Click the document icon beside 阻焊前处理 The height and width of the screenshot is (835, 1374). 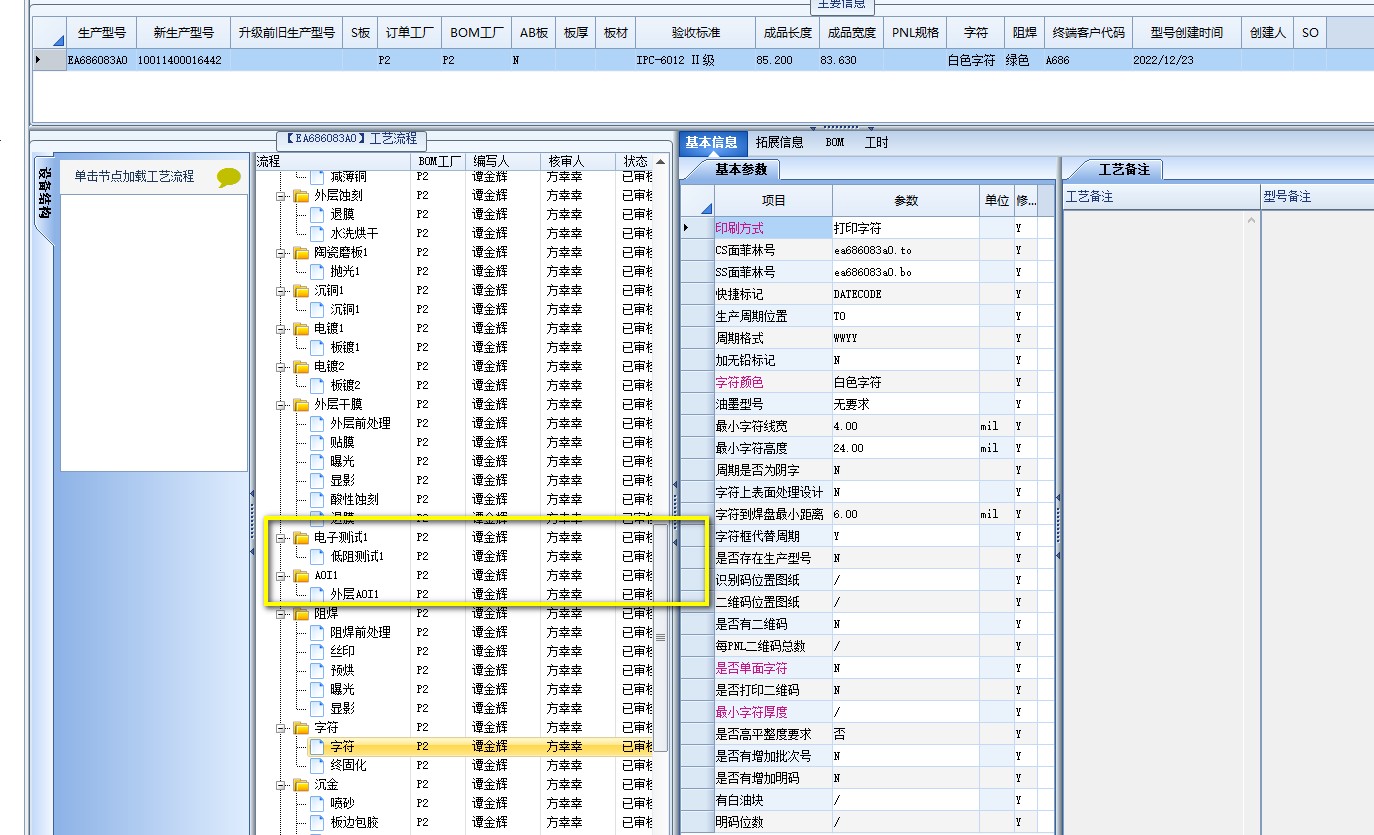(x=317, y=632)
